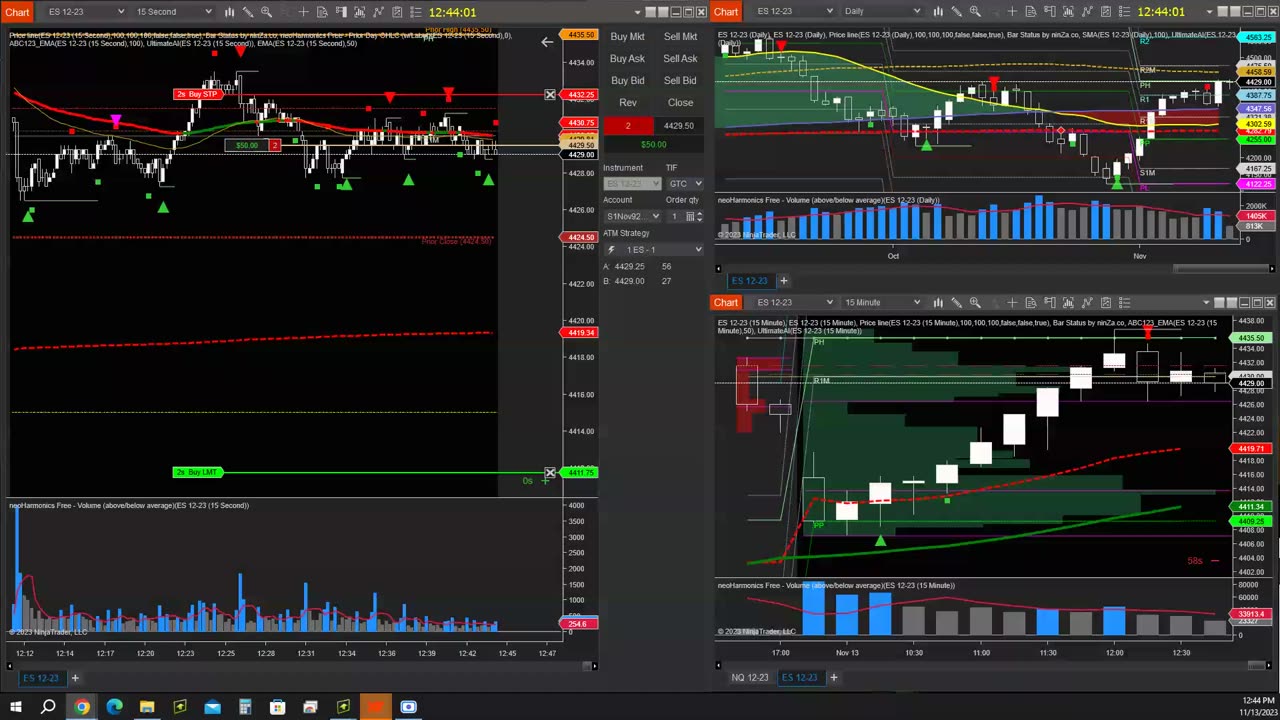Image resolution: width=1280 pixels, height=720 pixels.
Task: Show Data Box in 15 Second chart toolbar
Action: 322,12
